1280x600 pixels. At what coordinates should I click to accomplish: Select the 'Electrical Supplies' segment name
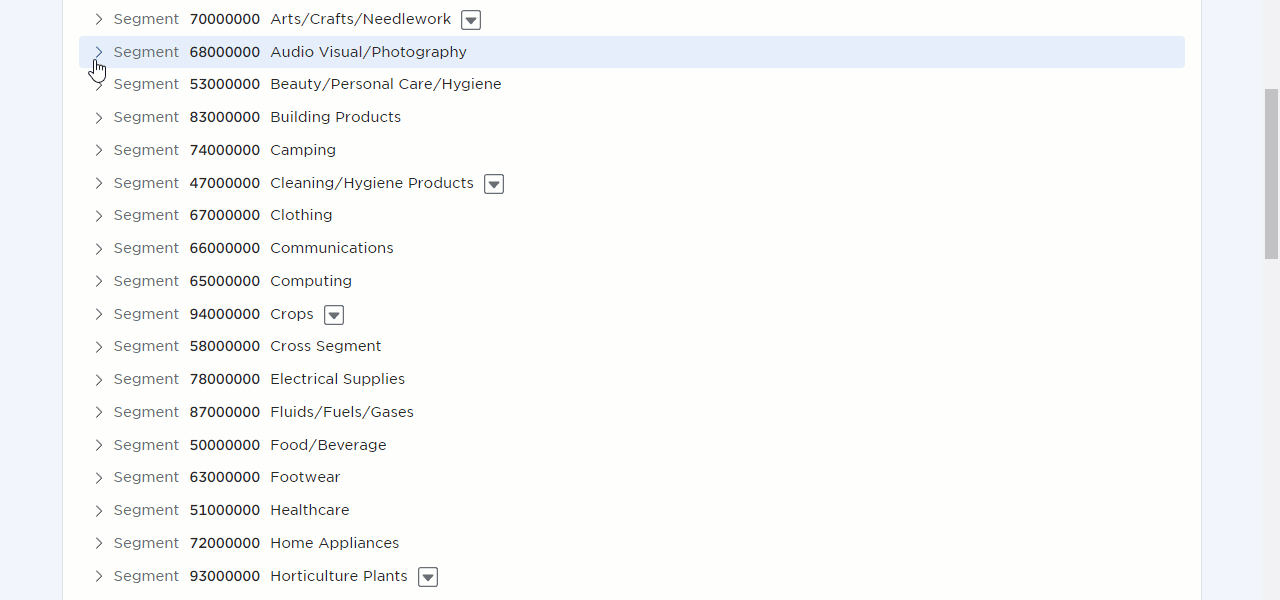click(x=338, y=379)
